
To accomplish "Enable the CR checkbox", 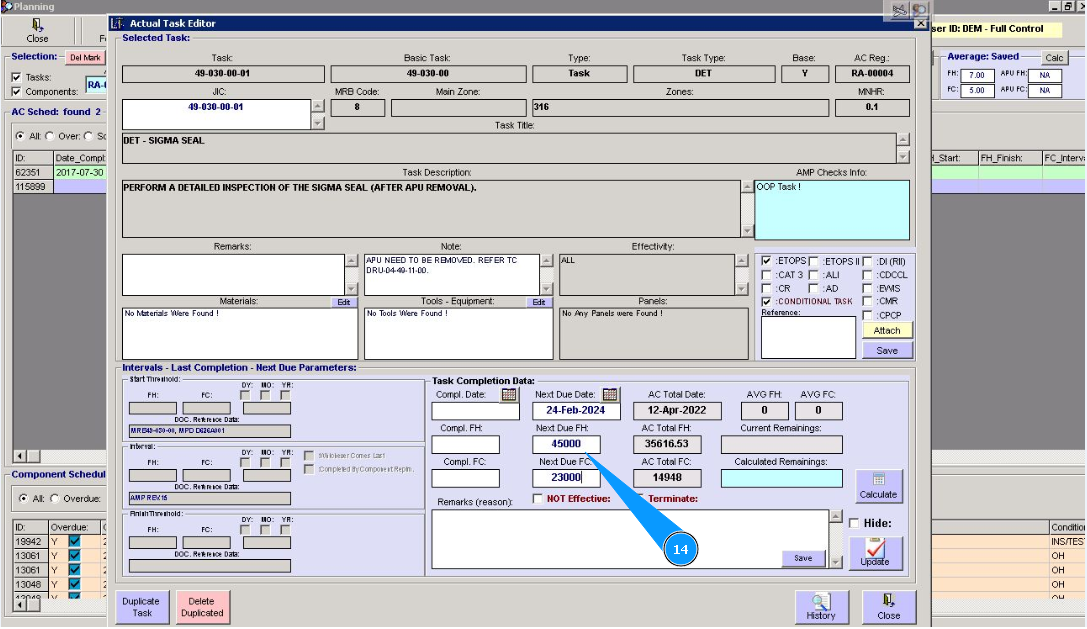I will tap(766, 288).
